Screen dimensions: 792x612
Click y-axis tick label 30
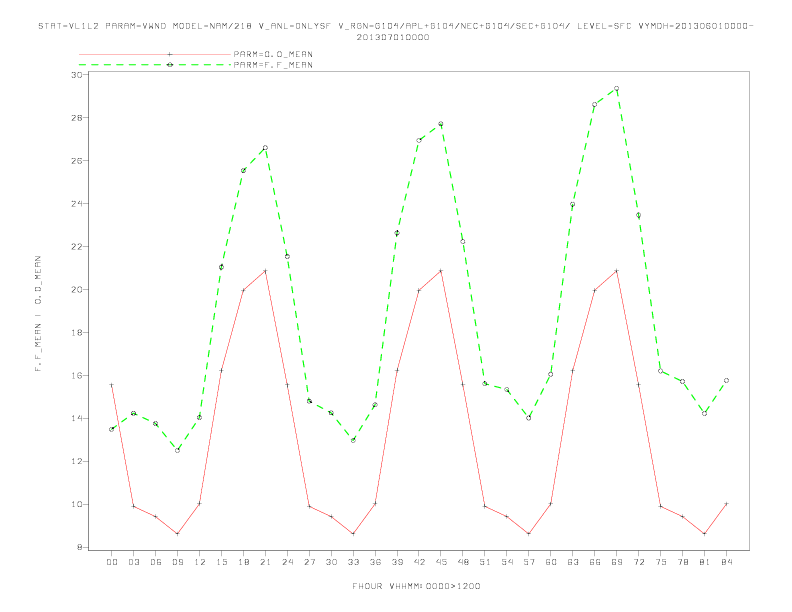(x=76, y=75)
